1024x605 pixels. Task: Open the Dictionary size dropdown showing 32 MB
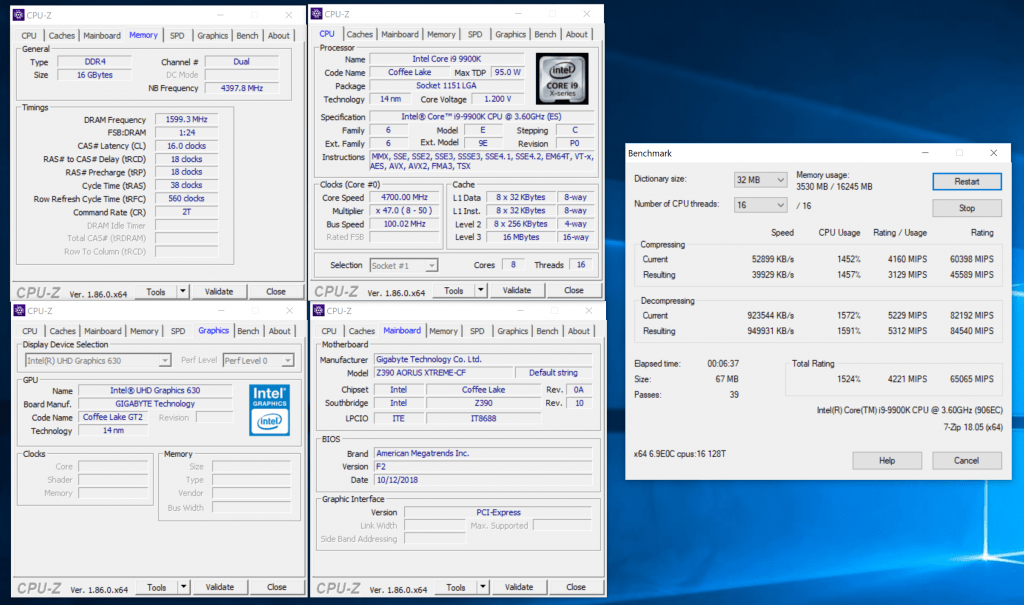(x=760, y=180)
